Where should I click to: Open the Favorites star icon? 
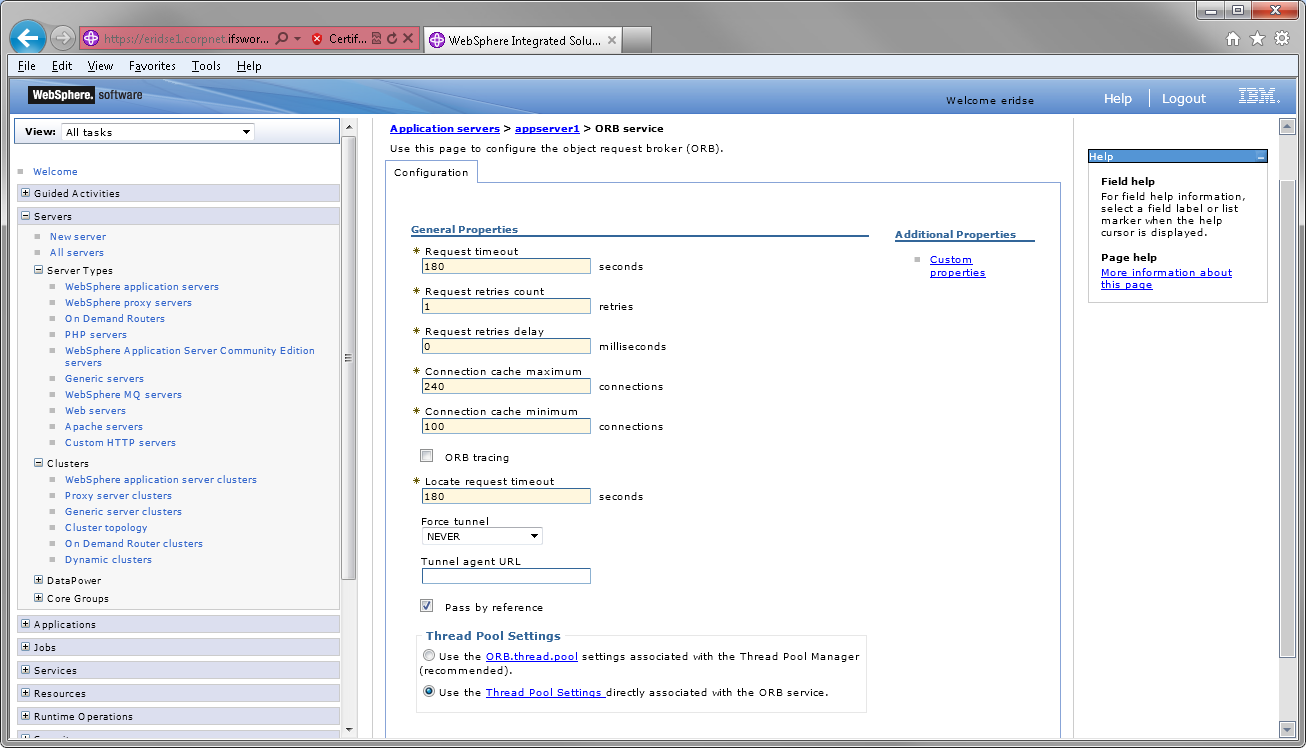(x=1257, y=39)
